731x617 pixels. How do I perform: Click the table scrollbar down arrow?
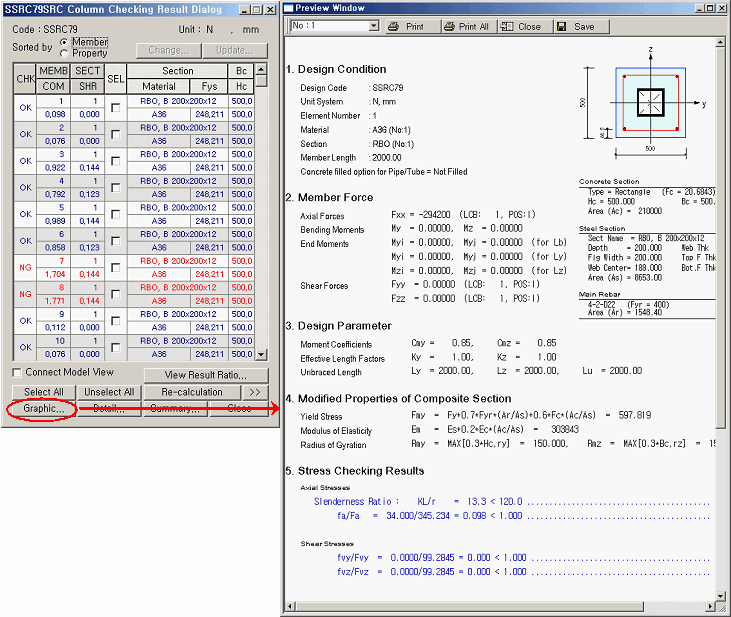click(x=261, y=354)
